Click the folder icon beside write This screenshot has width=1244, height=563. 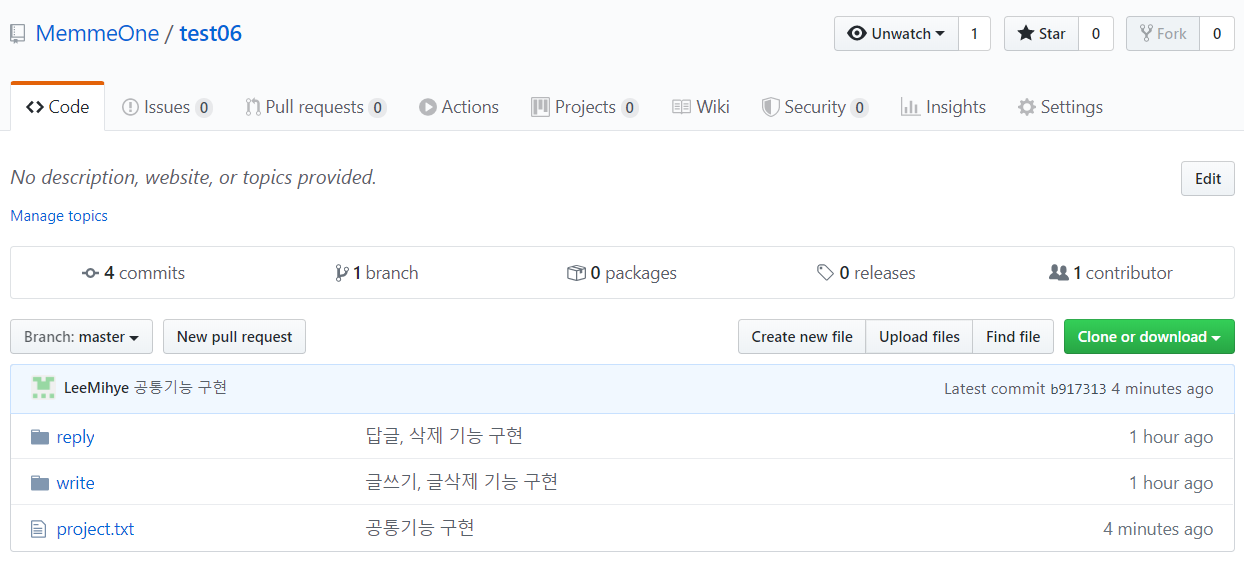click(40, 483)
